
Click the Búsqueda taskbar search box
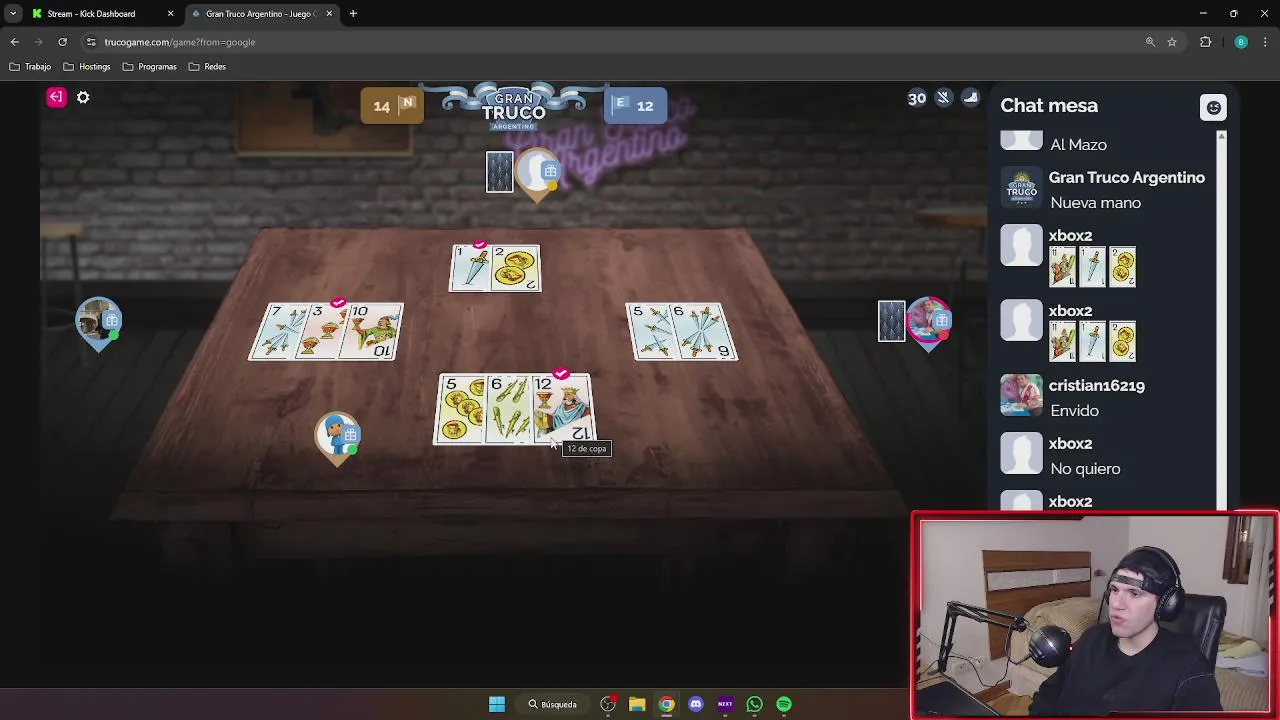[553, 704]
